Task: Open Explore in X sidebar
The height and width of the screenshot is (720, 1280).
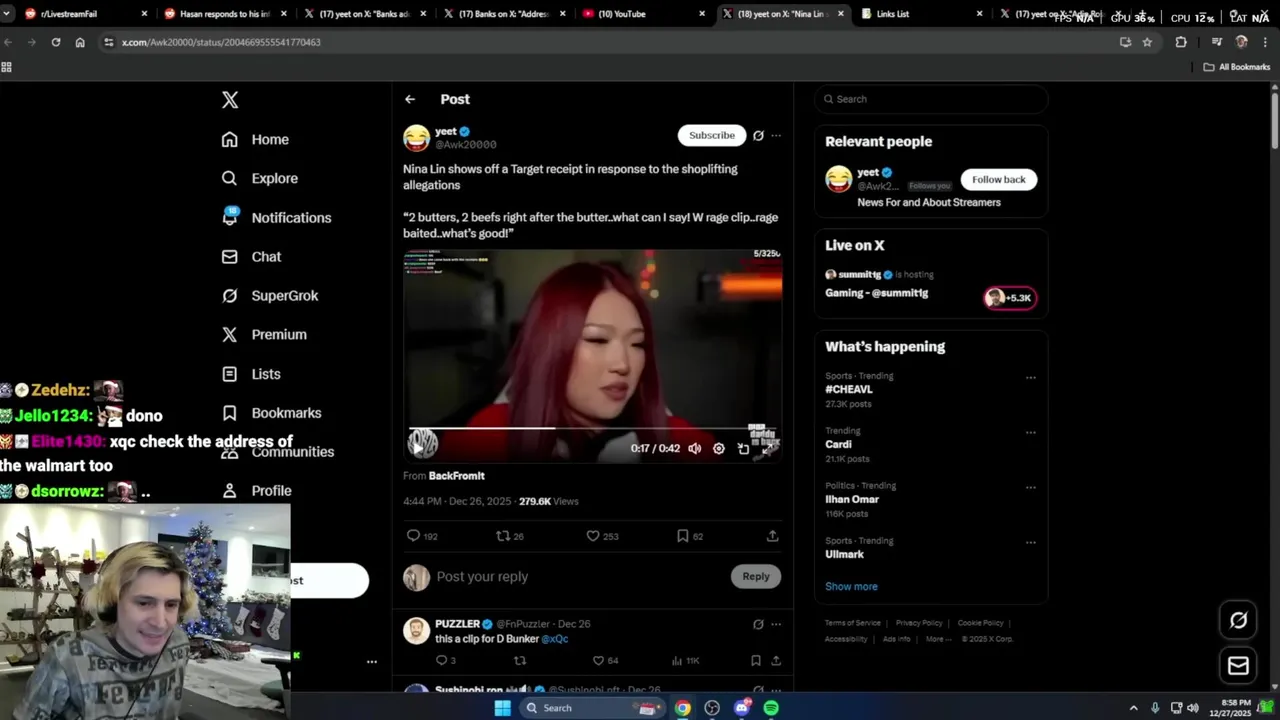Action: click(x=260, y=178)
